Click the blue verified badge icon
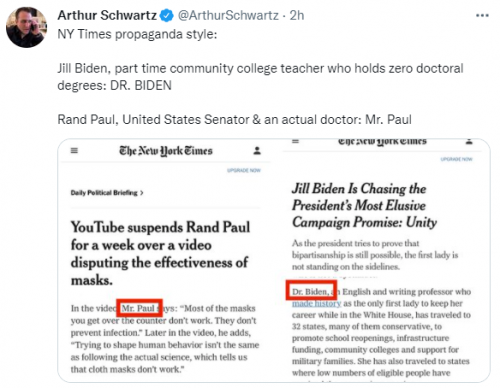Viewport: 500px width, 388px height. pos(167,16)
